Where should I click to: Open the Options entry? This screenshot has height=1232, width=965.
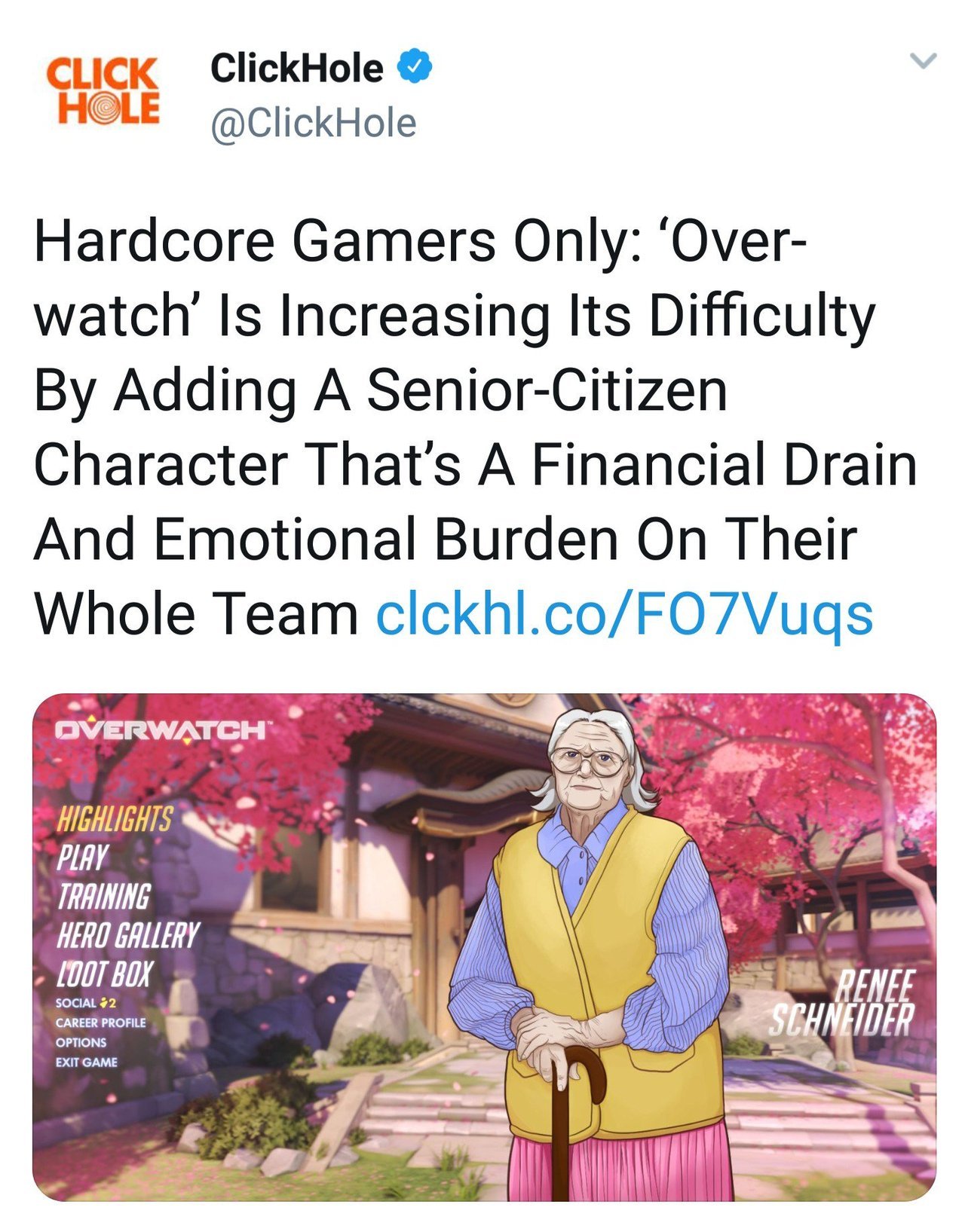click(x=81, y=1042)
